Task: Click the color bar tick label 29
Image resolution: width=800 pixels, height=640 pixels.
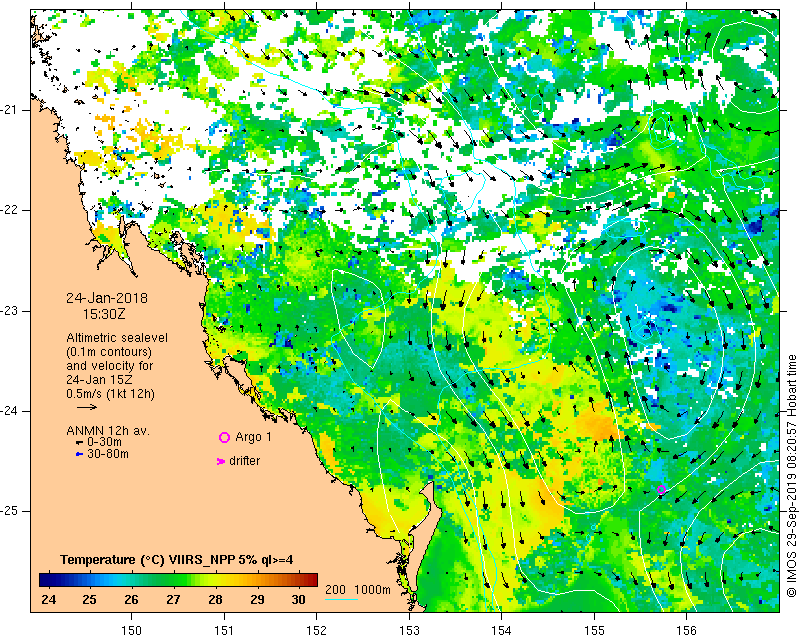Action: [x=257, y=599]
